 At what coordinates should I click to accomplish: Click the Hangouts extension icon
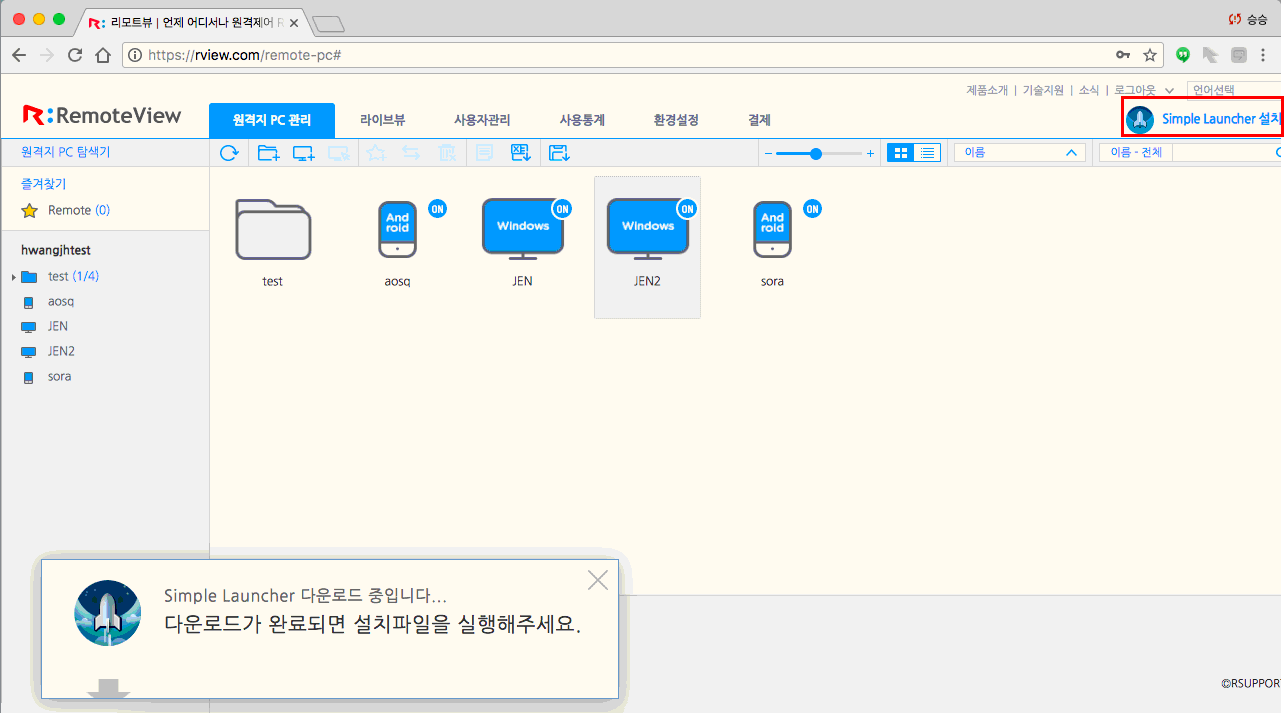[x=1184, y=55]
